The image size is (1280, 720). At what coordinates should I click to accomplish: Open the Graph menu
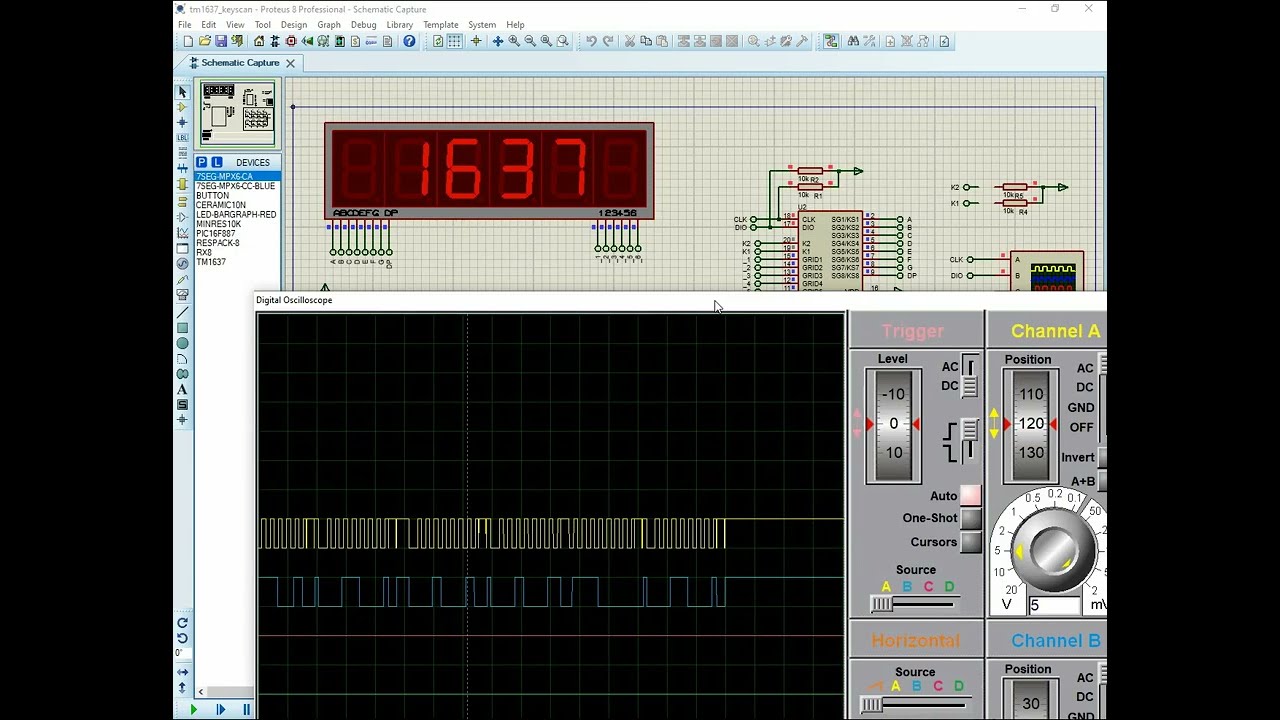(329, 25)
